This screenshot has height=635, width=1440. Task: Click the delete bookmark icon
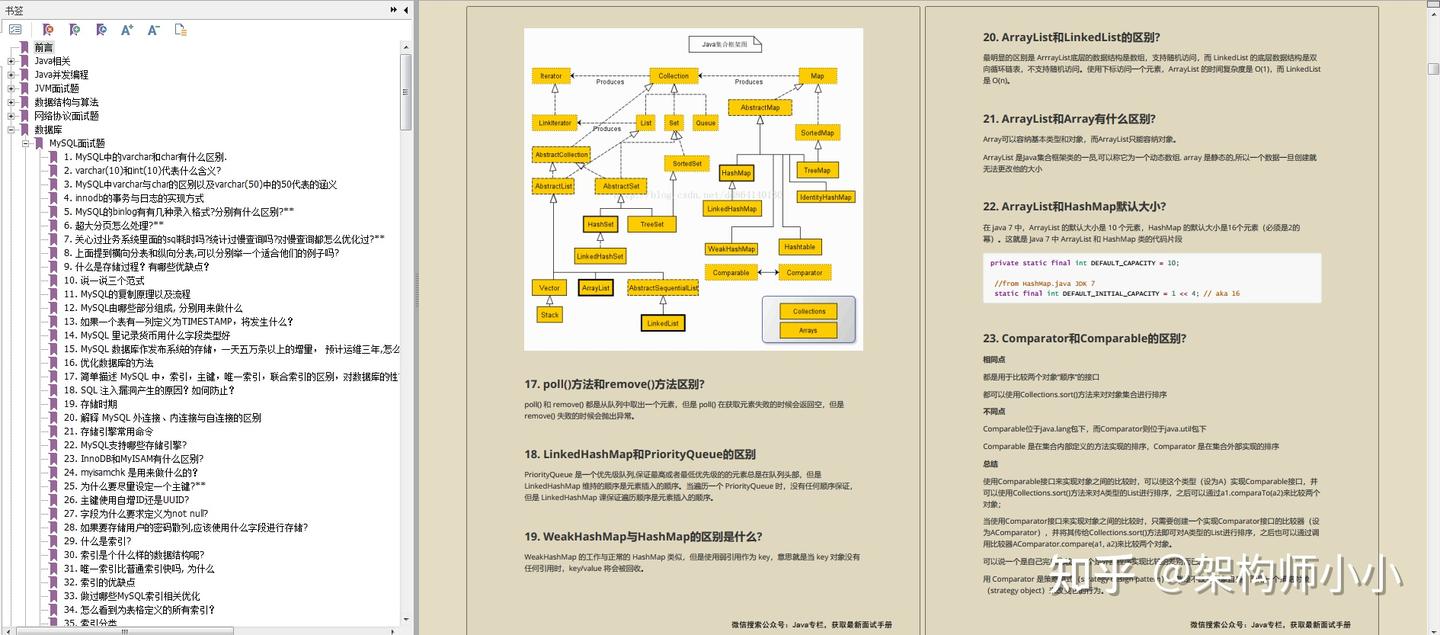48,30
